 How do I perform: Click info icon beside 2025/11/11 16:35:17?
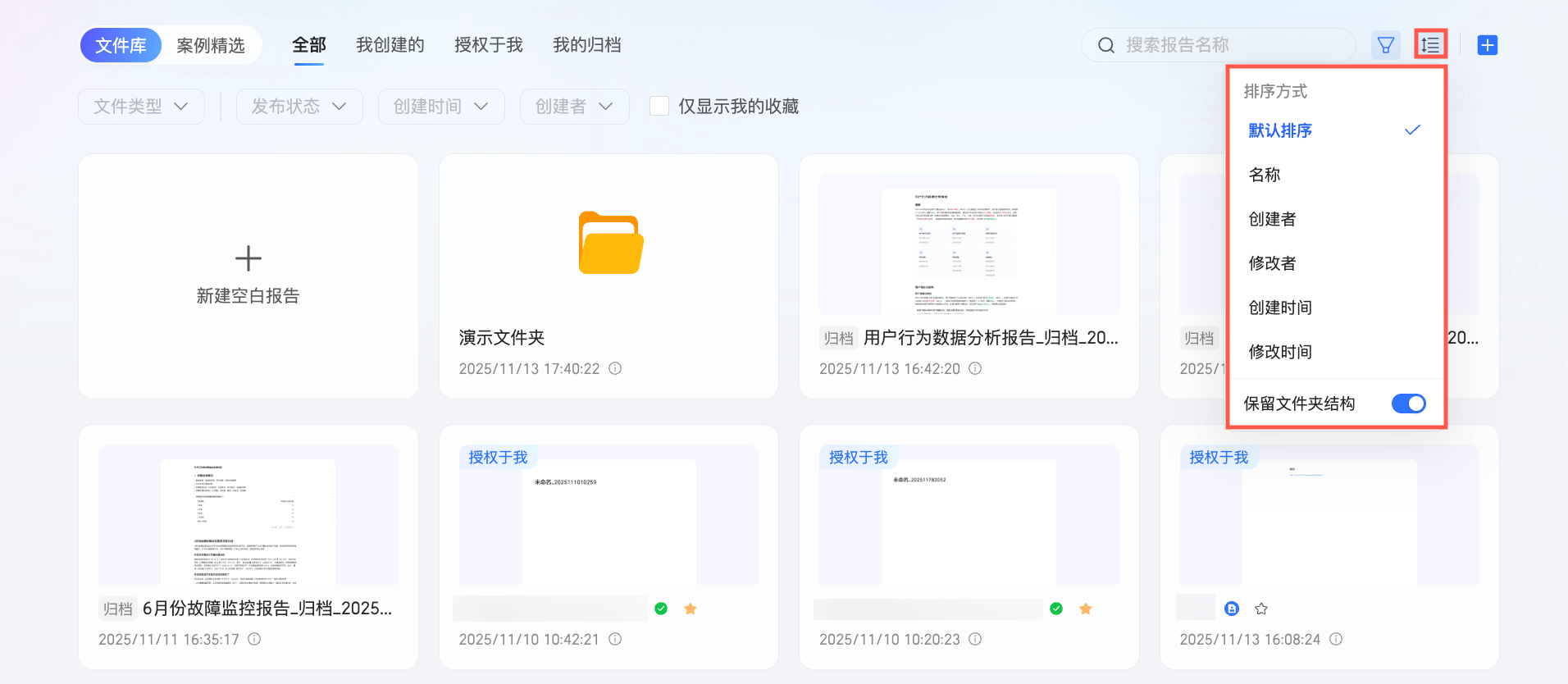coord(254,639)
